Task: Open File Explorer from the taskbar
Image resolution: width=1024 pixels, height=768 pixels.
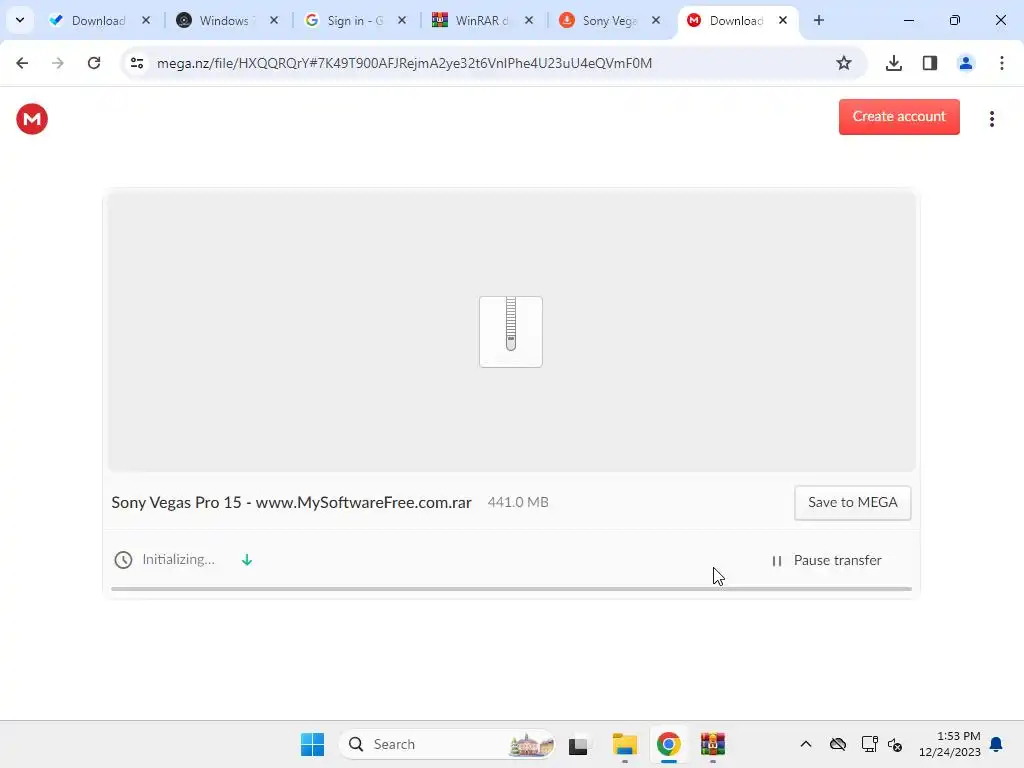Action: pyautogui.click(x=624, y=744)
